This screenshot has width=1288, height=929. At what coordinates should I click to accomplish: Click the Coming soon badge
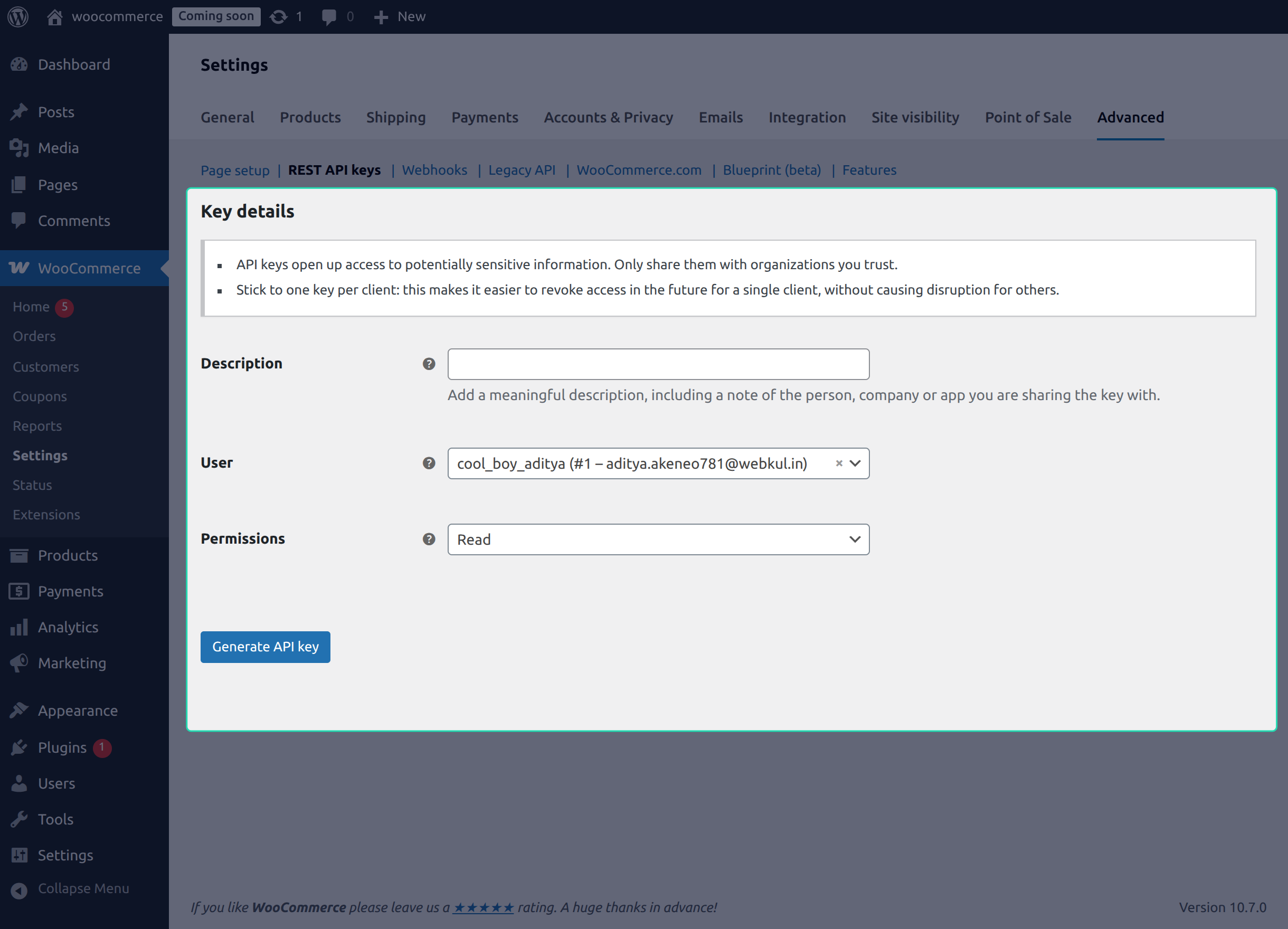click(216, 16)
